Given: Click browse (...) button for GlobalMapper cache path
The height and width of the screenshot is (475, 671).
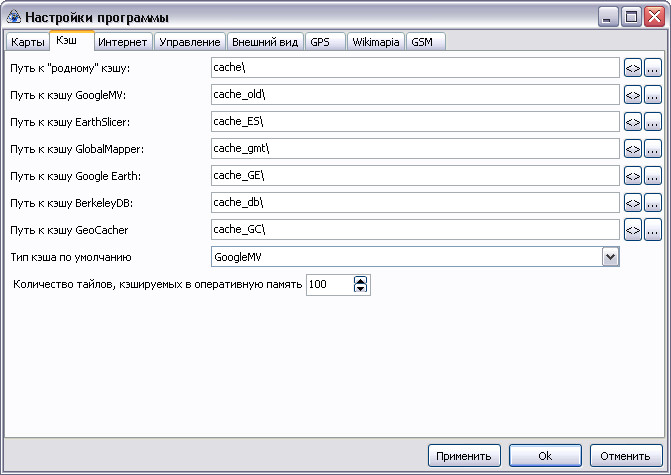Looking at the screenshot, I should pos(652,149).
